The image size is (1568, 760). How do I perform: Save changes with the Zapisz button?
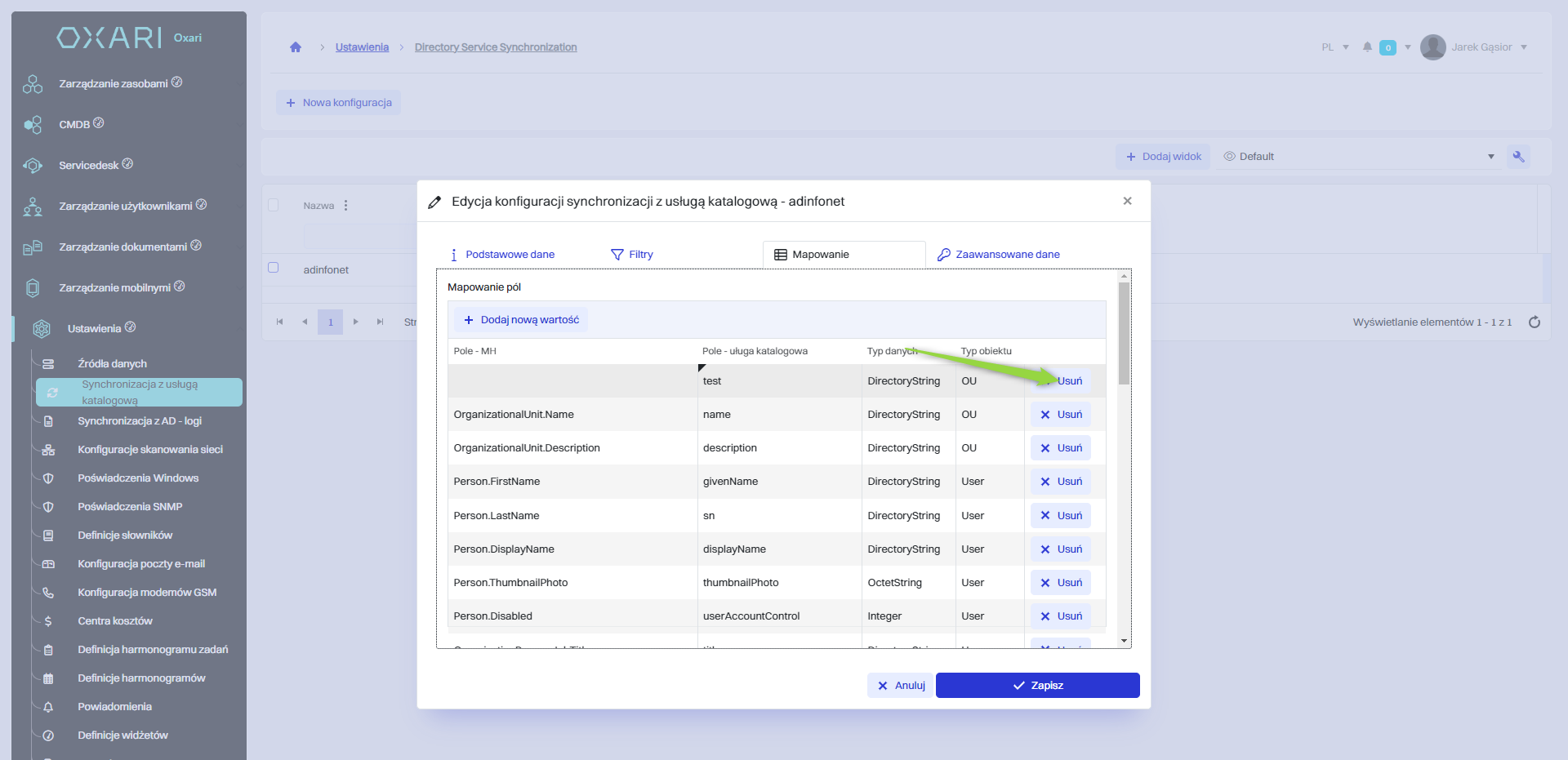(x=1037, y=686)
